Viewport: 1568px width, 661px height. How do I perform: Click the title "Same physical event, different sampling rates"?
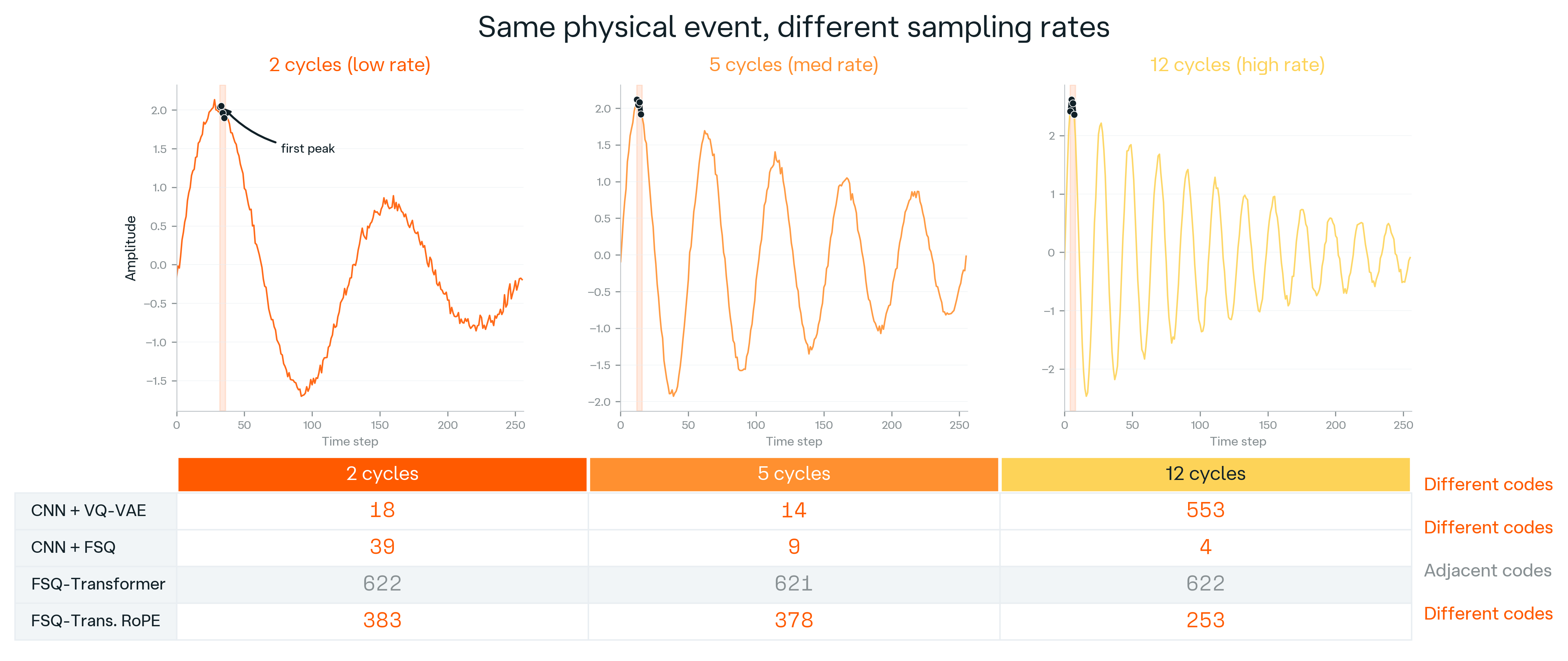pyautogui.click(x=793, y=27)
